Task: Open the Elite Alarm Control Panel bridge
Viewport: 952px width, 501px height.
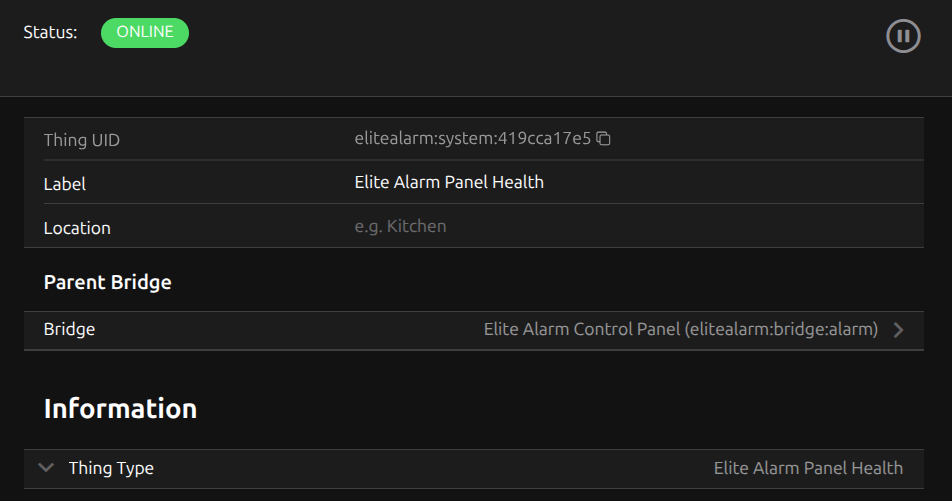Action: (x=582, y=329)
